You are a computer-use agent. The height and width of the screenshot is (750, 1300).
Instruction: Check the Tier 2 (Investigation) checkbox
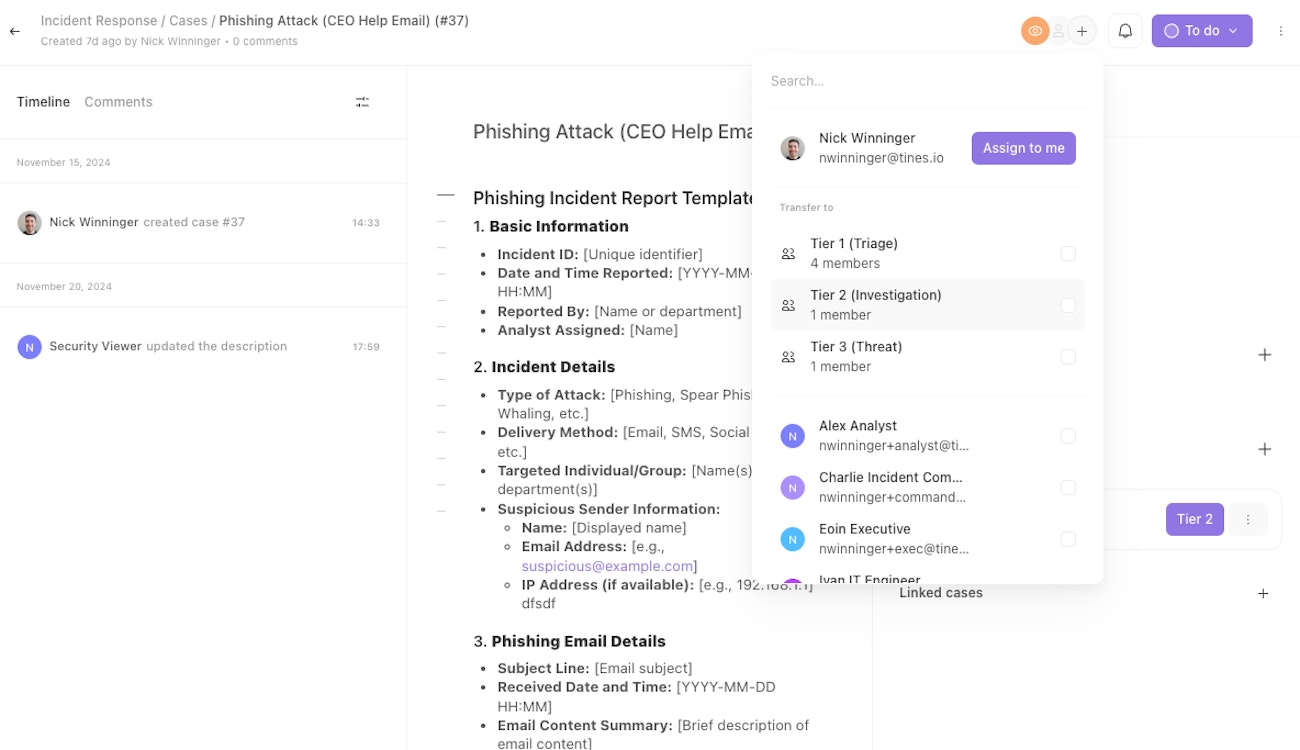point(1068,305)
